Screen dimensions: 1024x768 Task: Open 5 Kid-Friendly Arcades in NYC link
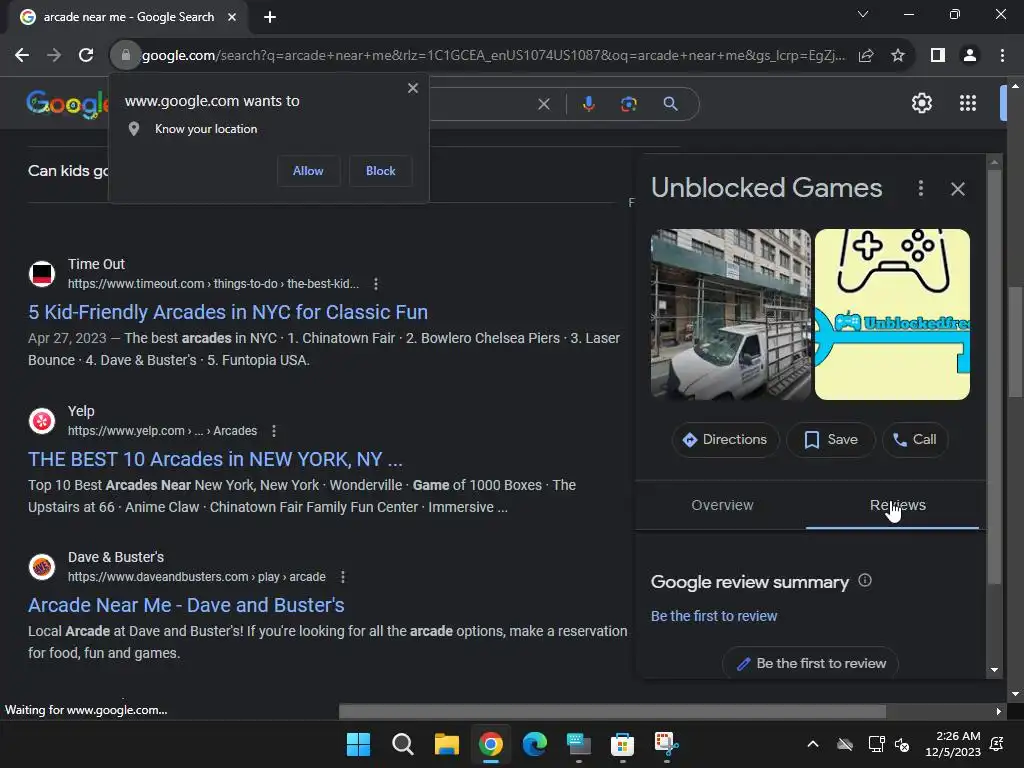pos(228,312)
